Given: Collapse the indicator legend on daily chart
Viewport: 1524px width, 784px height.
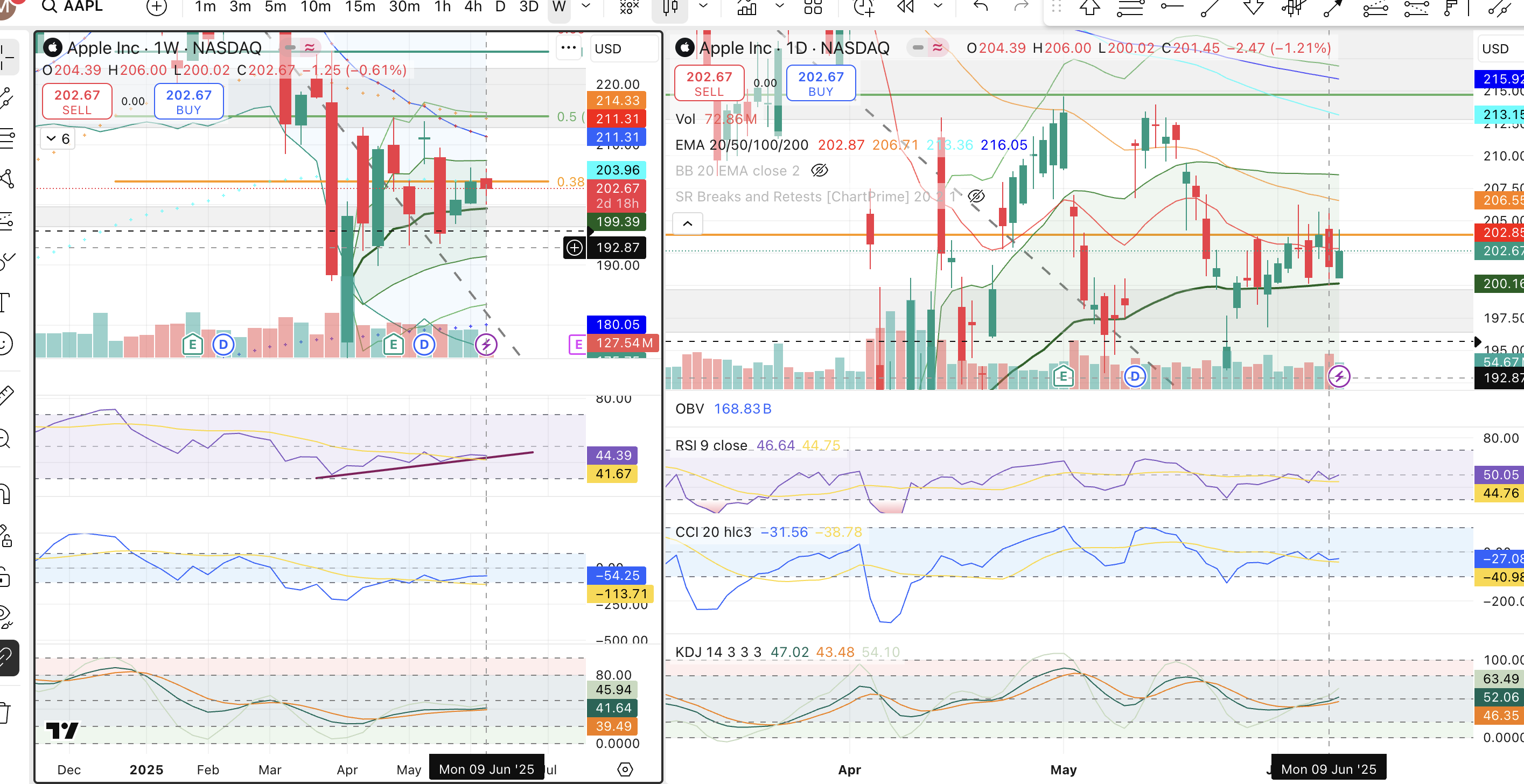Looking at the screenshot, I should pos(688,223).
